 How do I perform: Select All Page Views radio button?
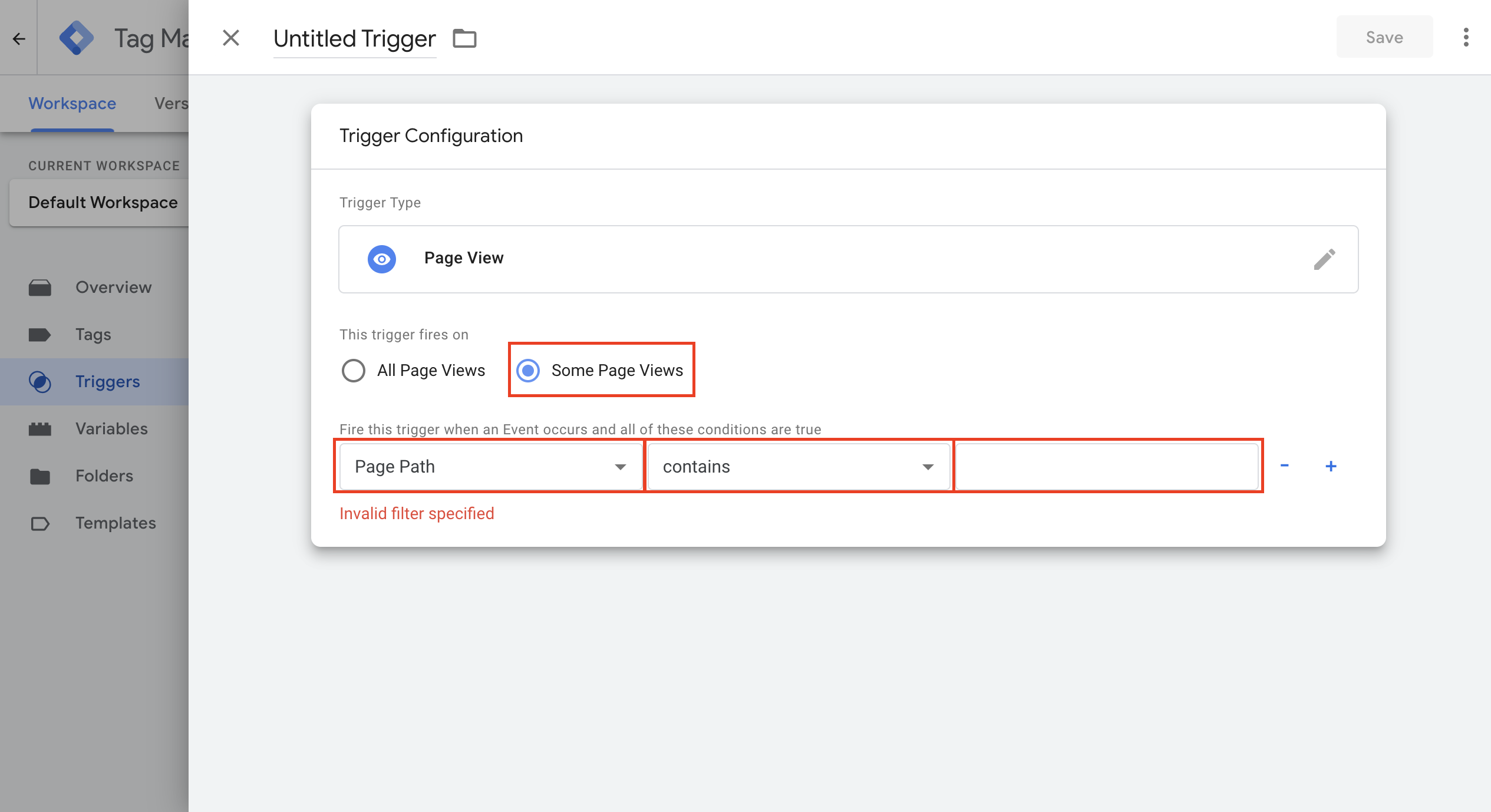[x=353, y=371]
